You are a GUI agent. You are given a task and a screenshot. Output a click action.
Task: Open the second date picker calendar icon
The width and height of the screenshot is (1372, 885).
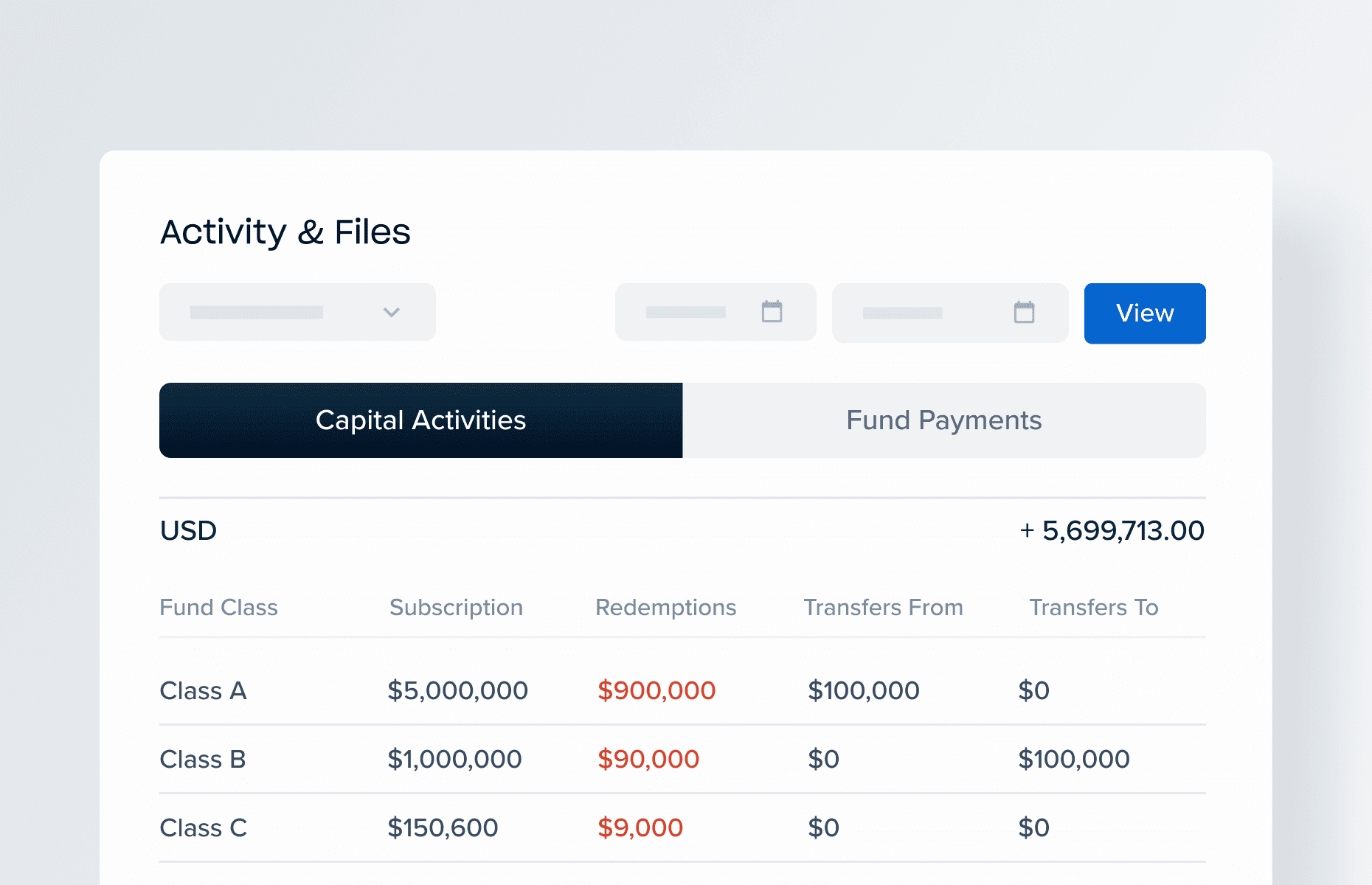pos(1022,313)
